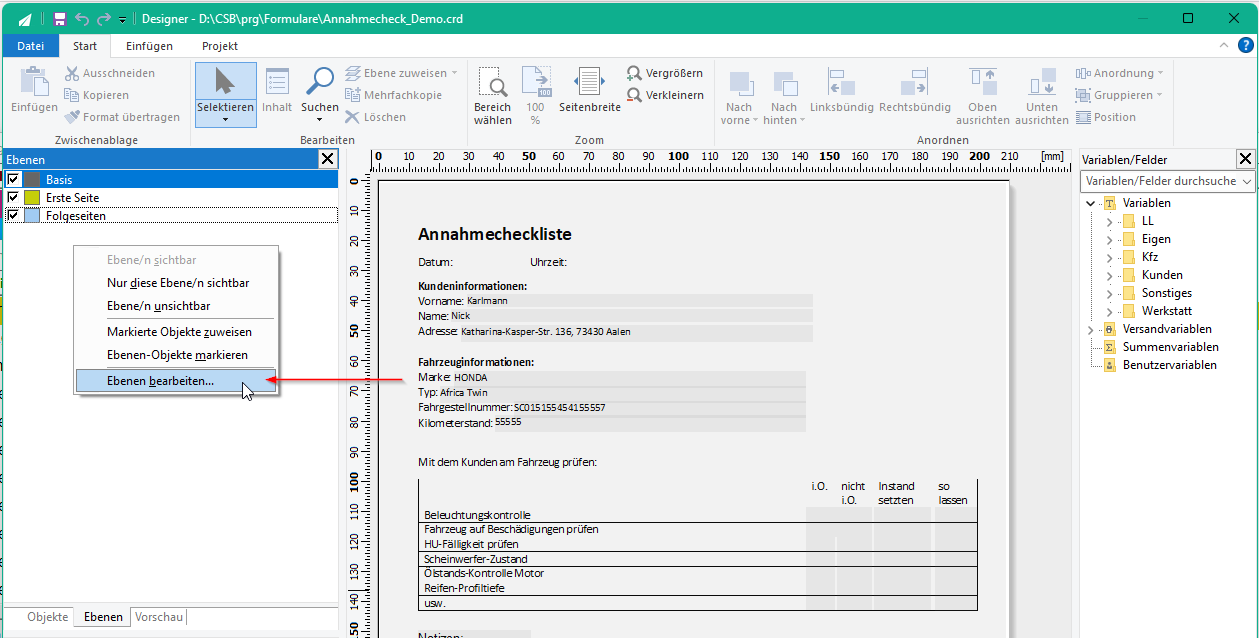Viewport: 1259px width, 638px height.
Task: Select Benutzervariablen in the tree
Action: click(x=1169, y=365)
